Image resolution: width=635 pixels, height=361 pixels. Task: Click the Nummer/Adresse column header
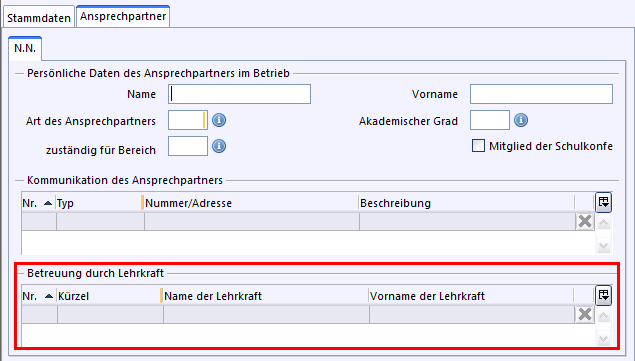[251, 203]
